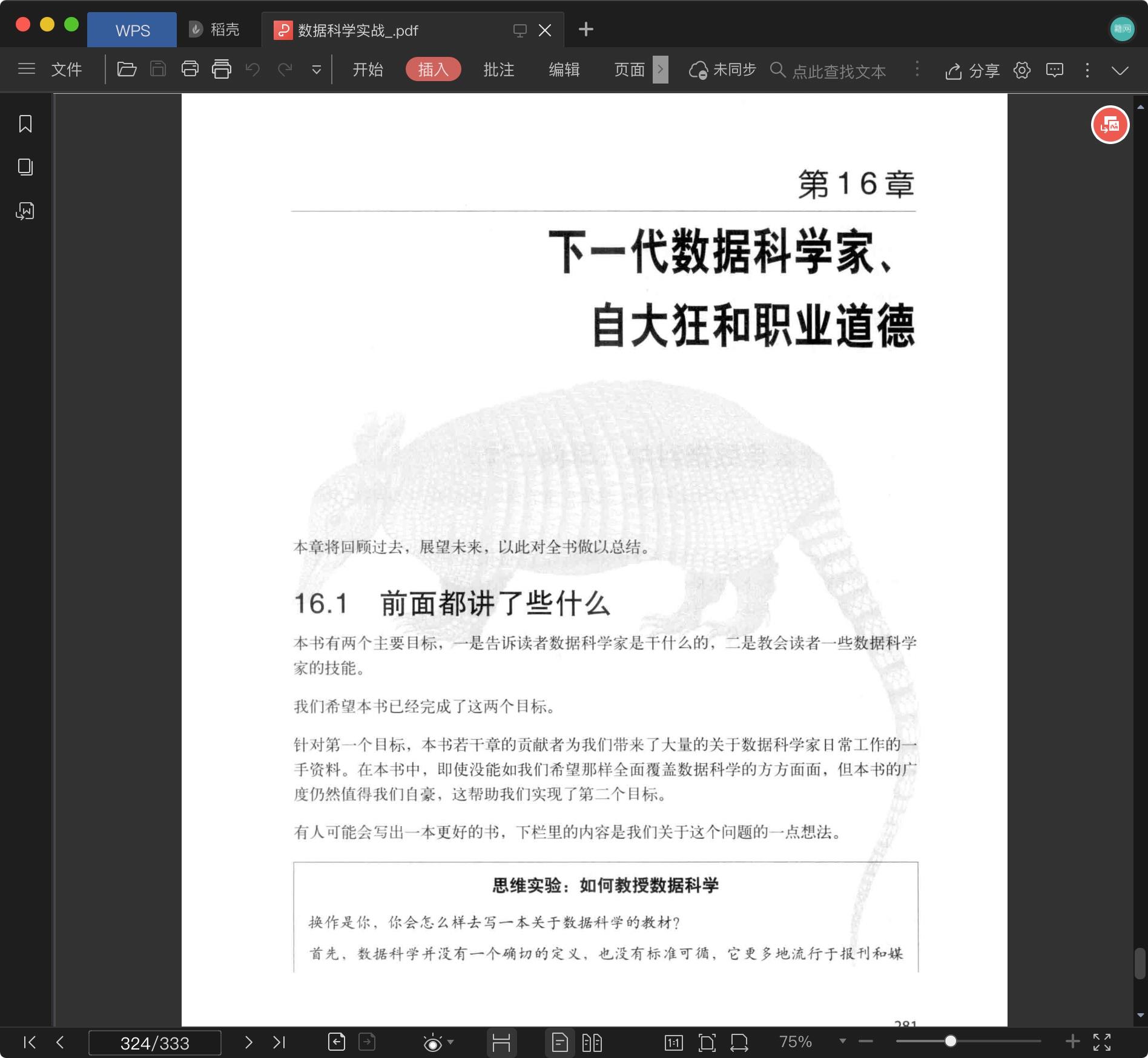Open the 批注 tab
1148x1058 pixels.
[499, 70]
